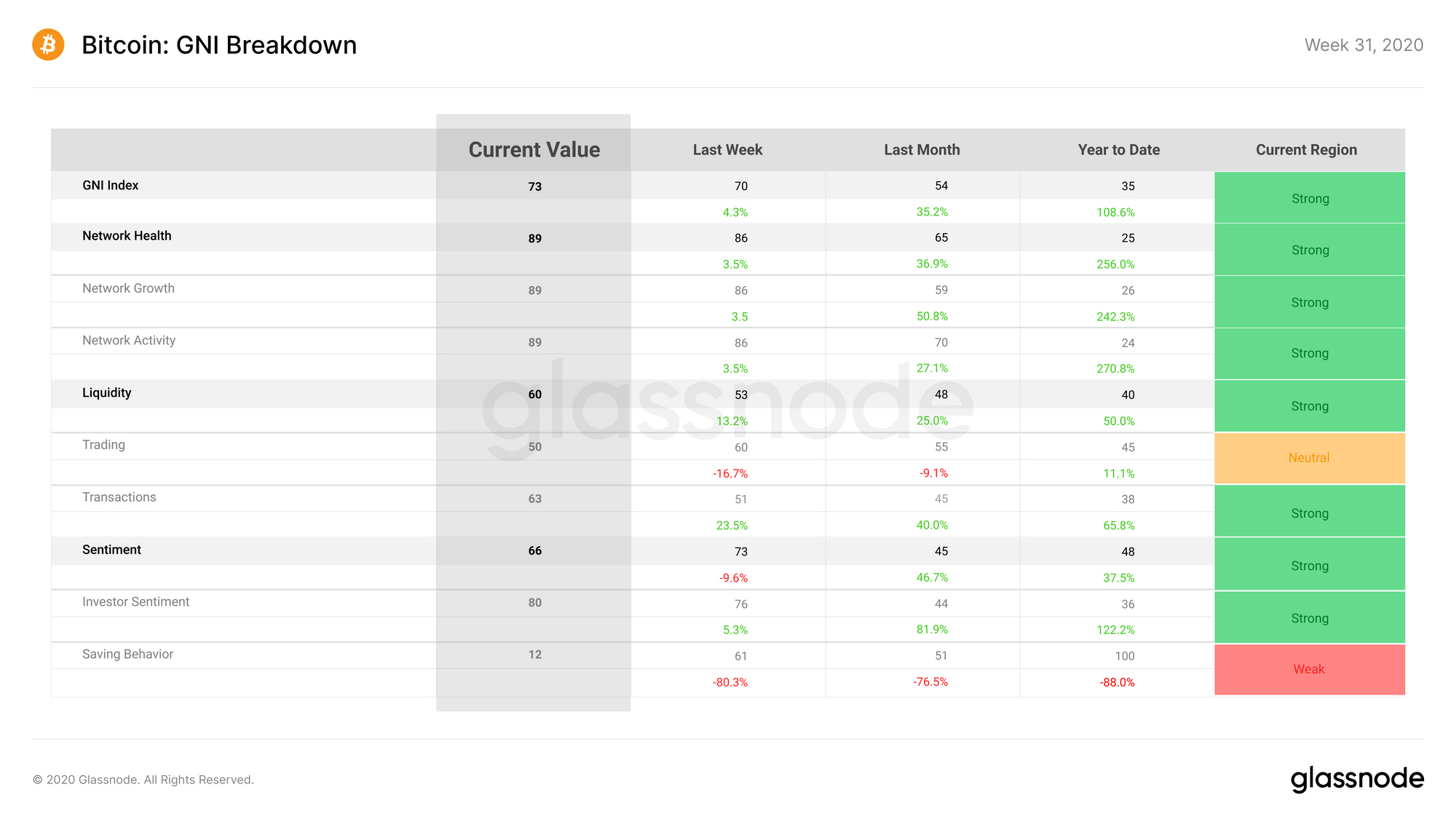Image resolution: width=1456 pixels, height=819 pixels.
Task: Click the orange Bitcoin logo icon
Action: point(48,44)
